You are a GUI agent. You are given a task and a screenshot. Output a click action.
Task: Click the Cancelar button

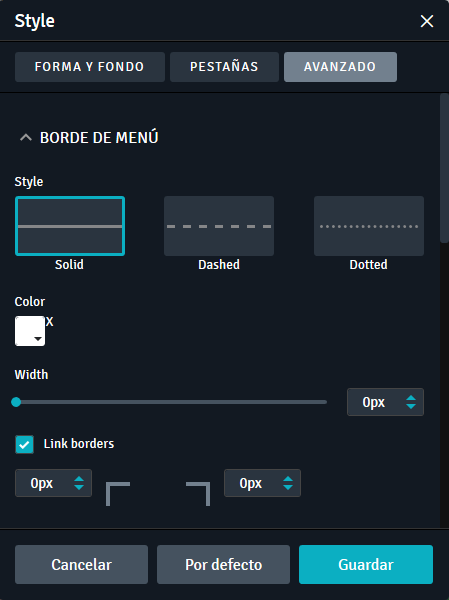[82, 564]
